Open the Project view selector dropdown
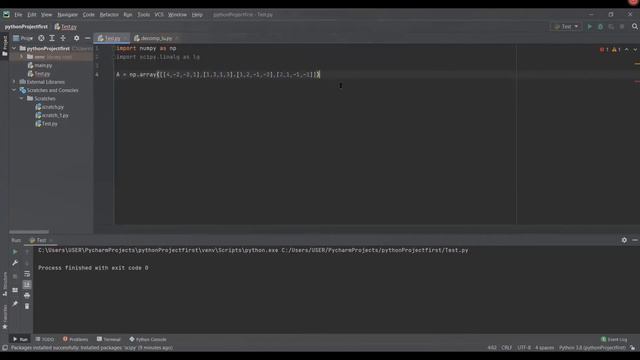The height and width of the screenshot is (360, 640). pos(23,38)
